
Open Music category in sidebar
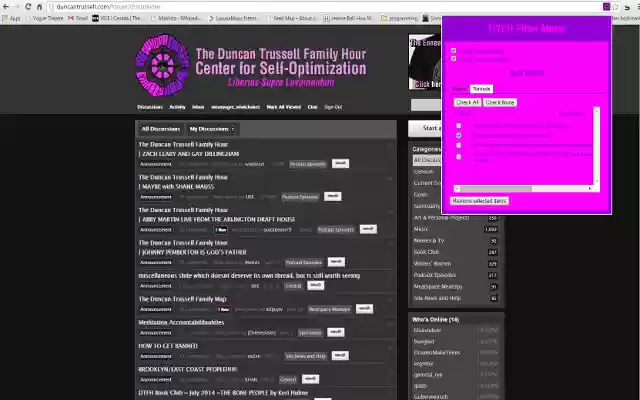pos(456,229)
